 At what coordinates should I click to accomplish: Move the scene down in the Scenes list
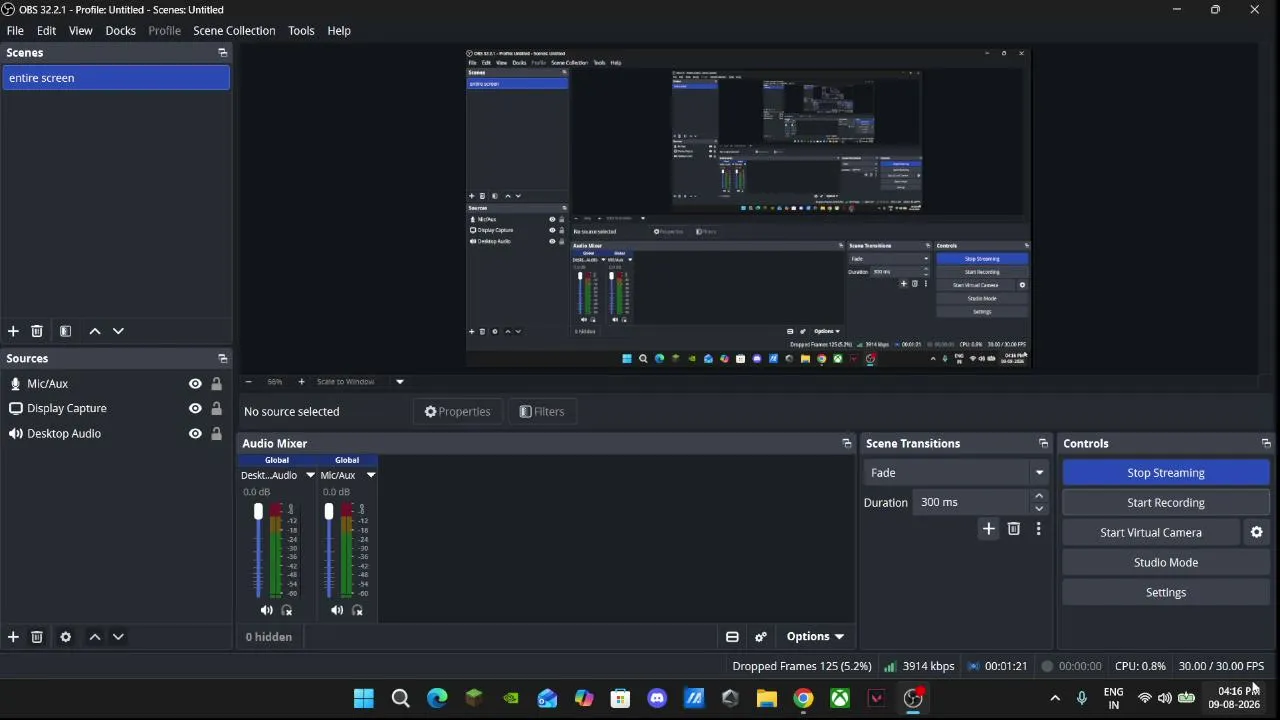click(118, 331)
